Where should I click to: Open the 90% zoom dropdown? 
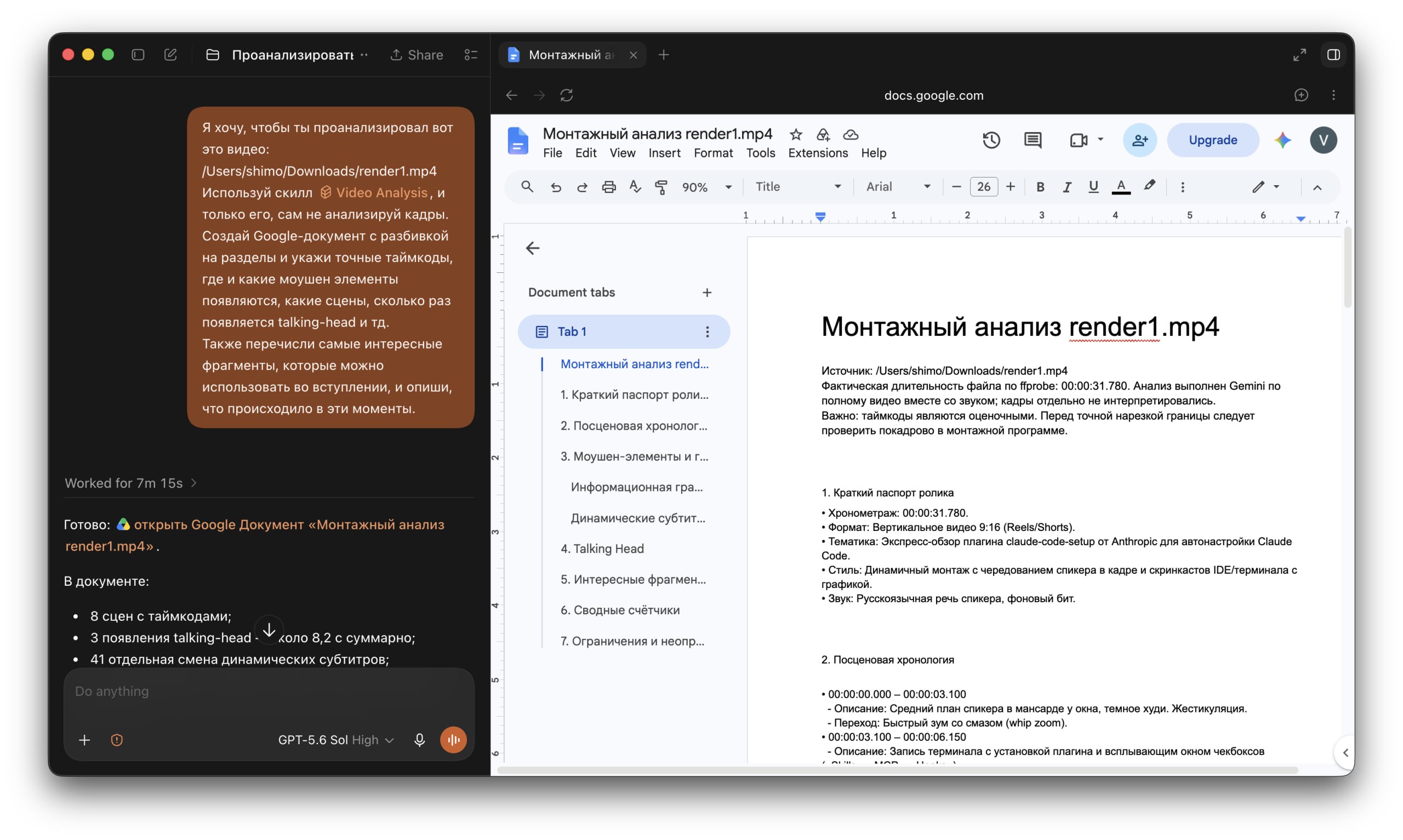(x=706, y=187)
